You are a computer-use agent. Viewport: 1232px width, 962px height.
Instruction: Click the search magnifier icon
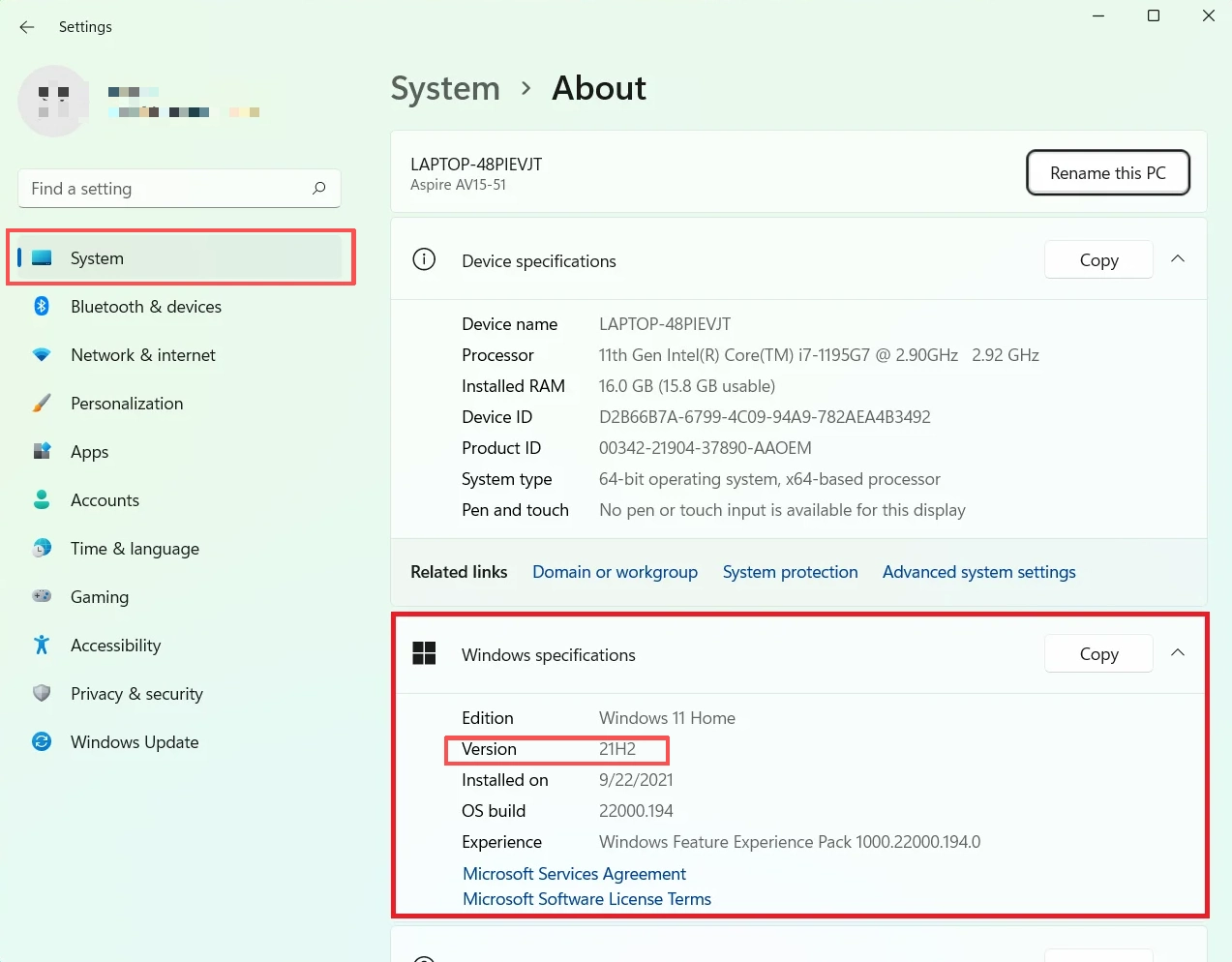tap(319, 188)
